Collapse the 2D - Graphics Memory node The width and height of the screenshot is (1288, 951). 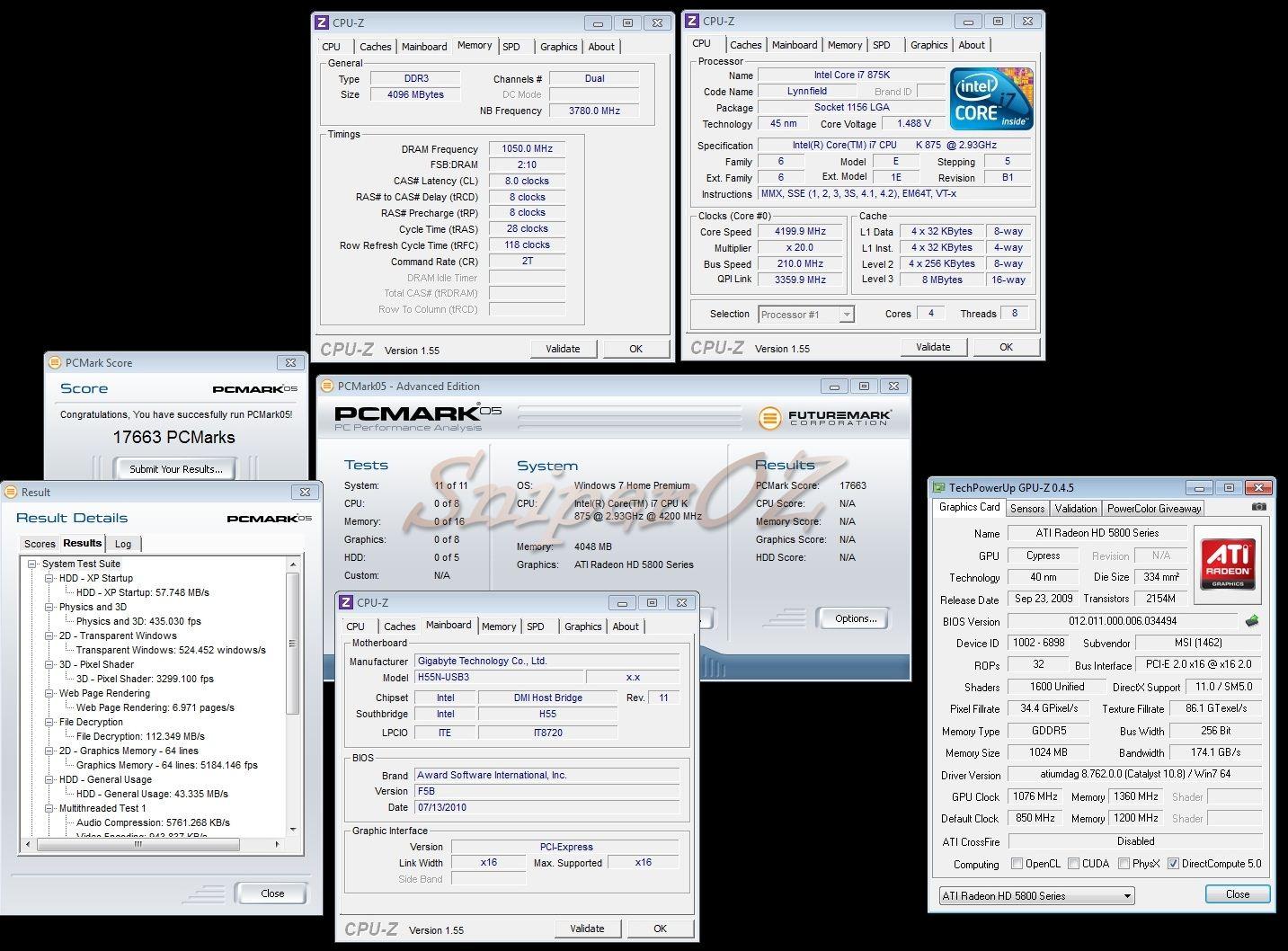[x=49, y=751]
